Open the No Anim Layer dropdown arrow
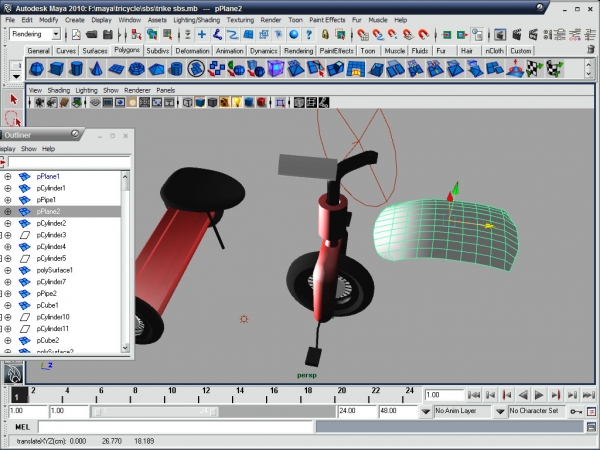 click(x=426, y=411)
